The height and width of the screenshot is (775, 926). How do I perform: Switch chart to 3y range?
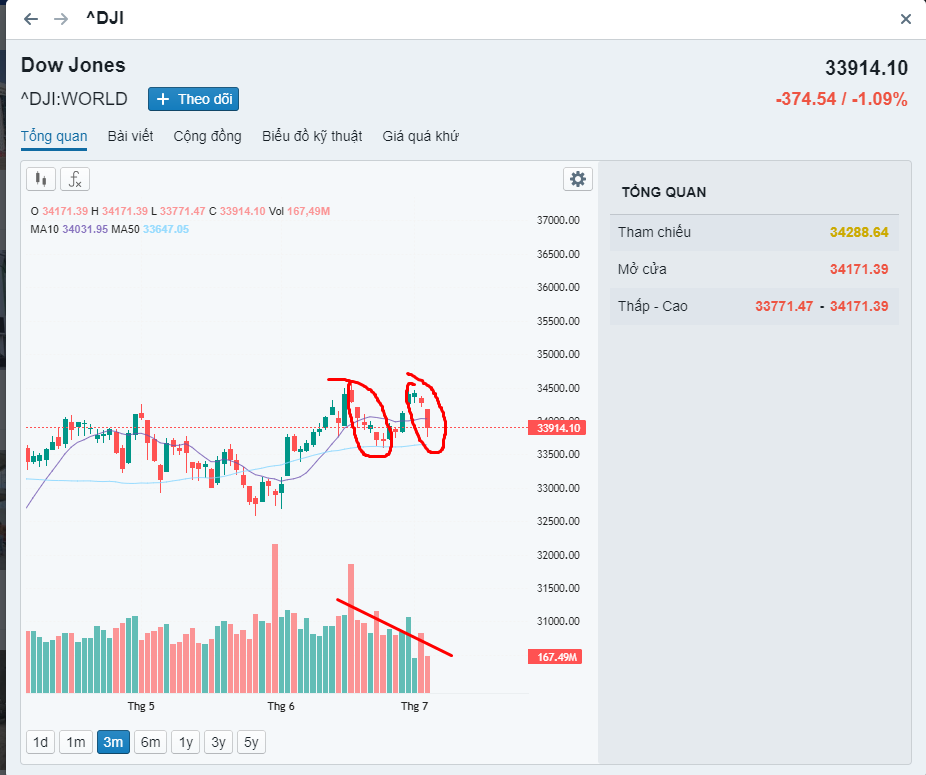tap(218, 742)
